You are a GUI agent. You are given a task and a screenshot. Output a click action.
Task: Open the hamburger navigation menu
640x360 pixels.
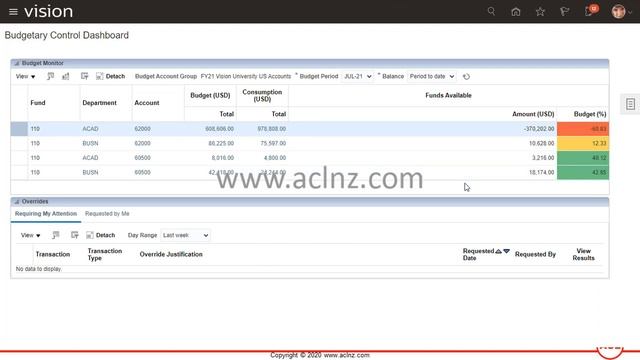pos(13,12)
